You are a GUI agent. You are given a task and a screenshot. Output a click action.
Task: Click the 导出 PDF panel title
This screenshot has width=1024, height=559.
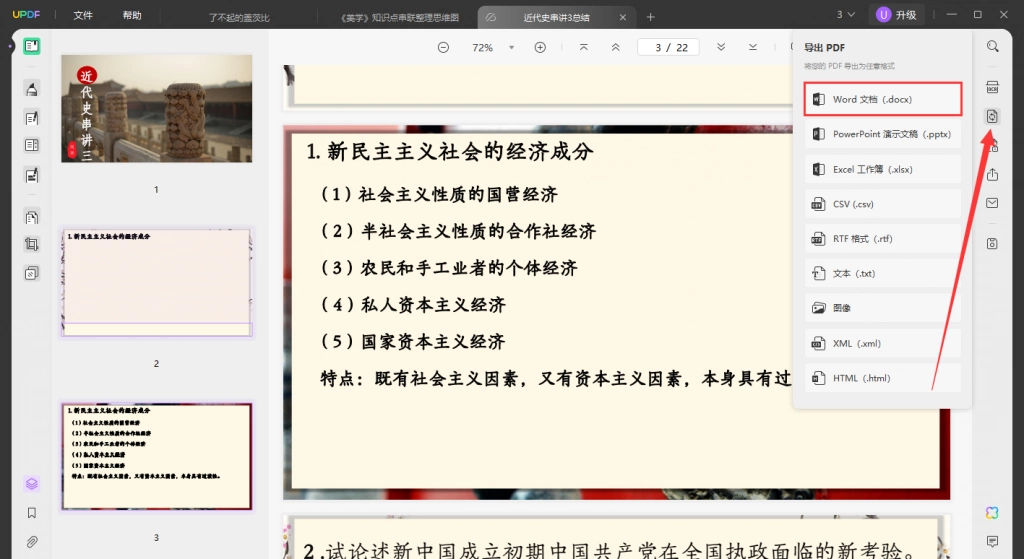(824, 47)
